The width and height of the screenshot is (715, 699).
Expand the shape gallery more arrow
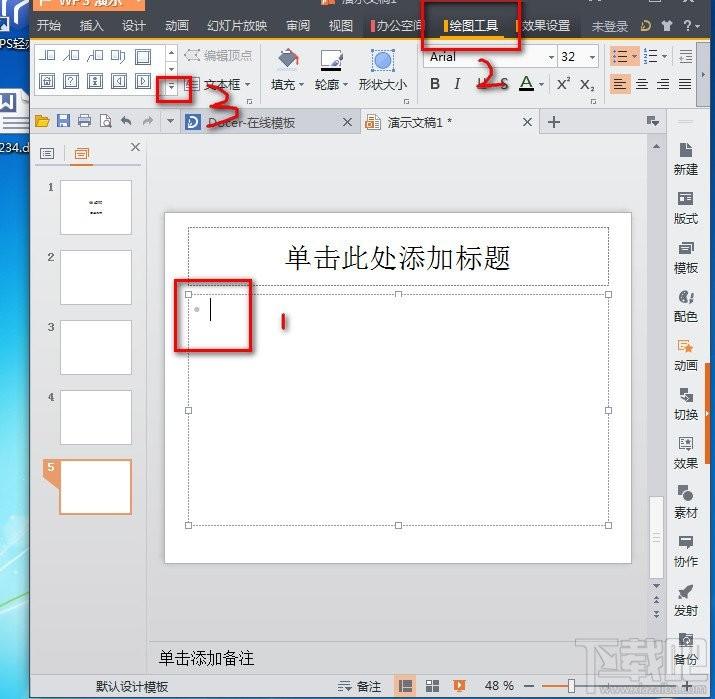[171, 86]
